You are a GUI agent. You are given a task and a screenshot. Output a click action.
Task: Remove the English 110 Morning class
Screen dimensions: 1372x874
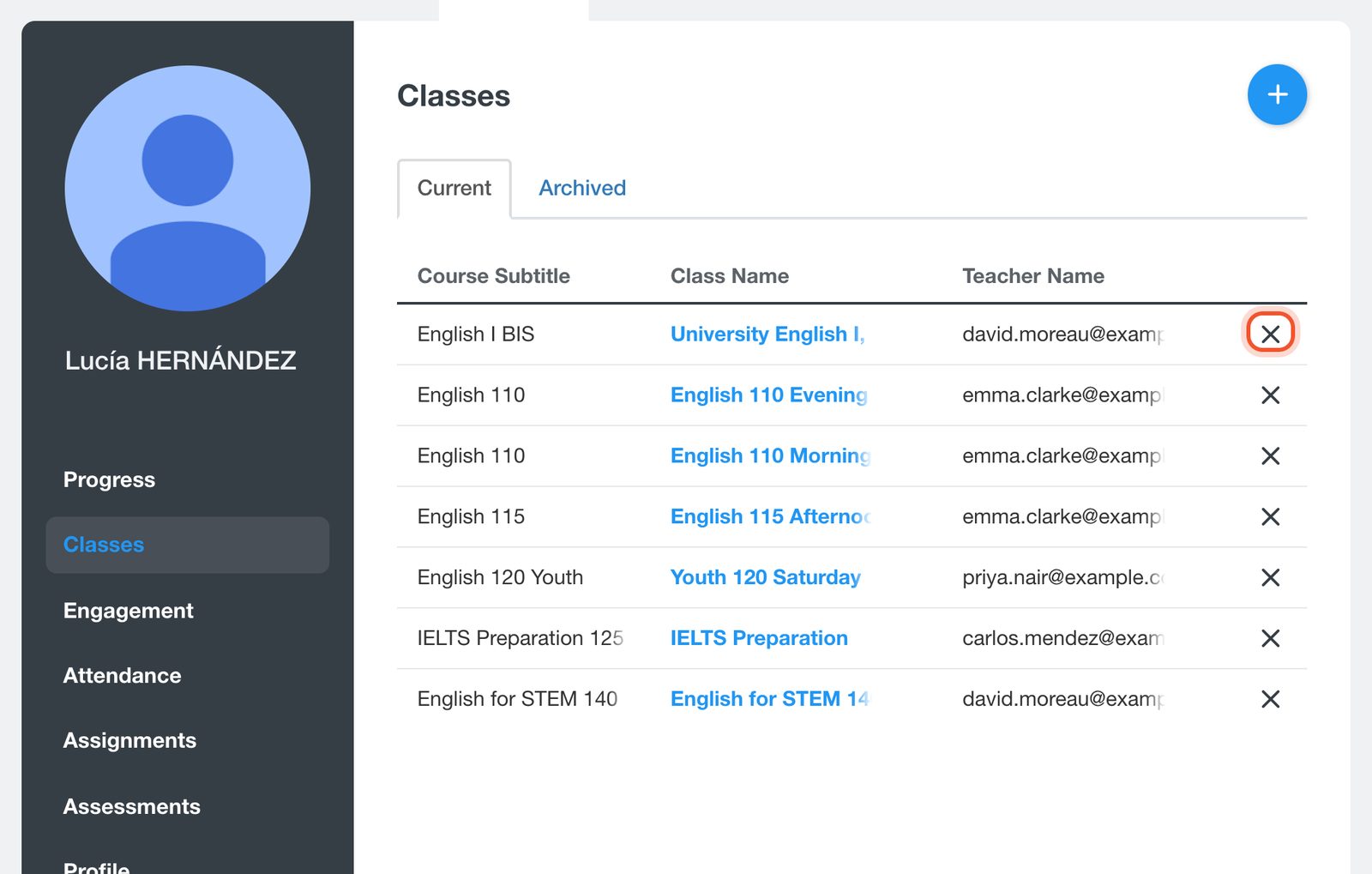click(1270, 455)
